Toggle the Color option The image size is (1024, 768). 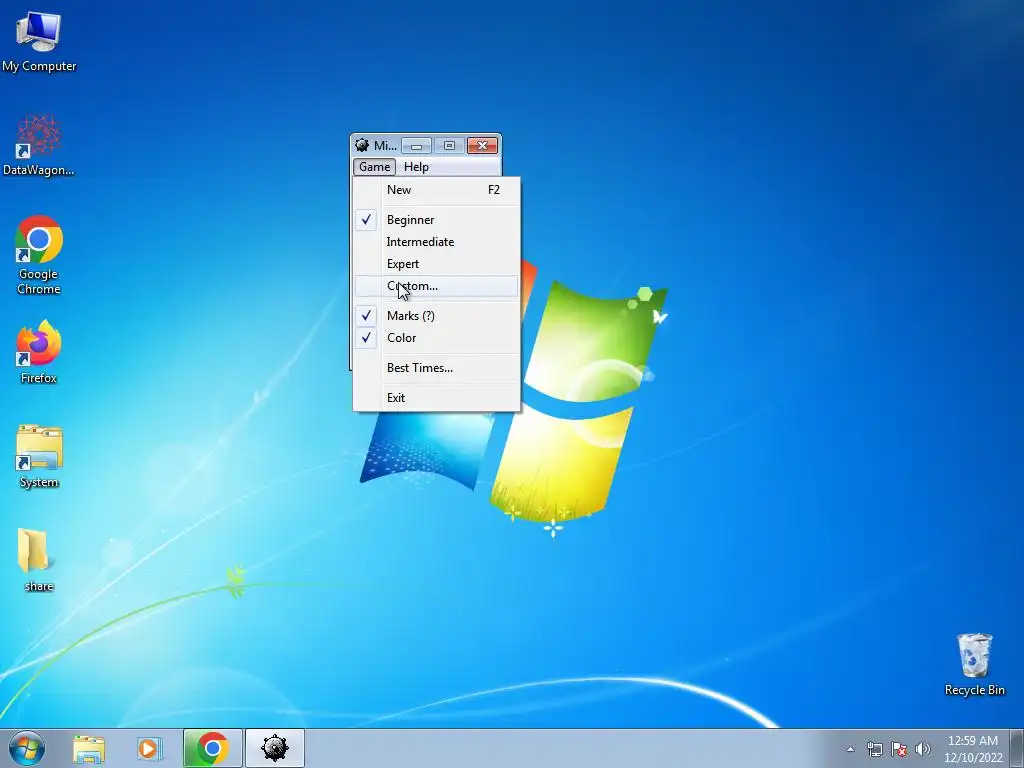point(436,338)
